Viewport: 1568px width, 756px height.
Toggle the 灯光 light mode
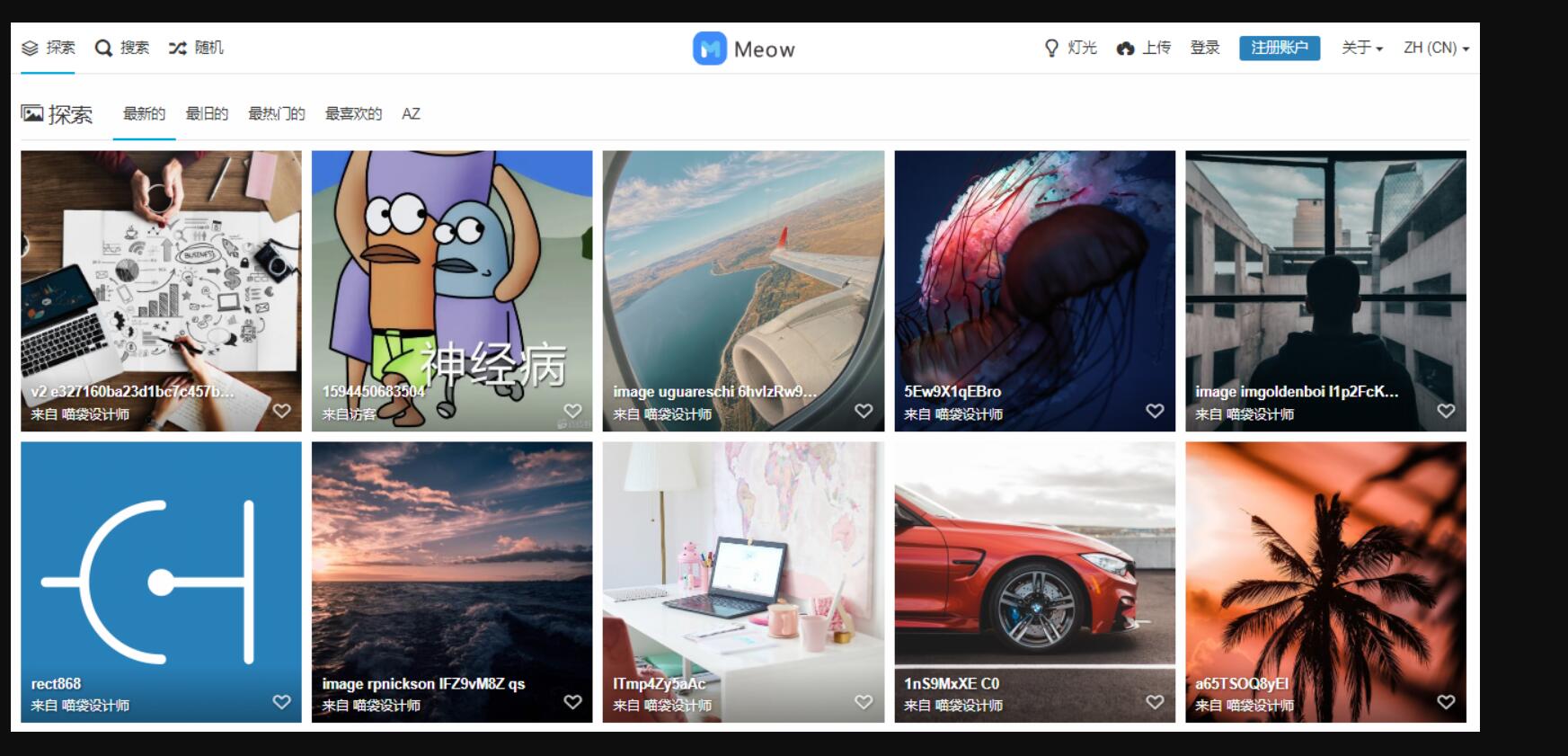(x=1070, y=48)
